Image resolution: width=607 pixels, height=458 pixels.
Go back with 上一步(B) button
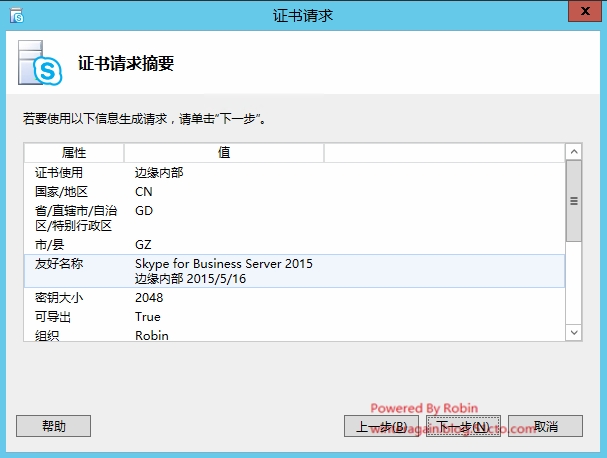(381, 426)
